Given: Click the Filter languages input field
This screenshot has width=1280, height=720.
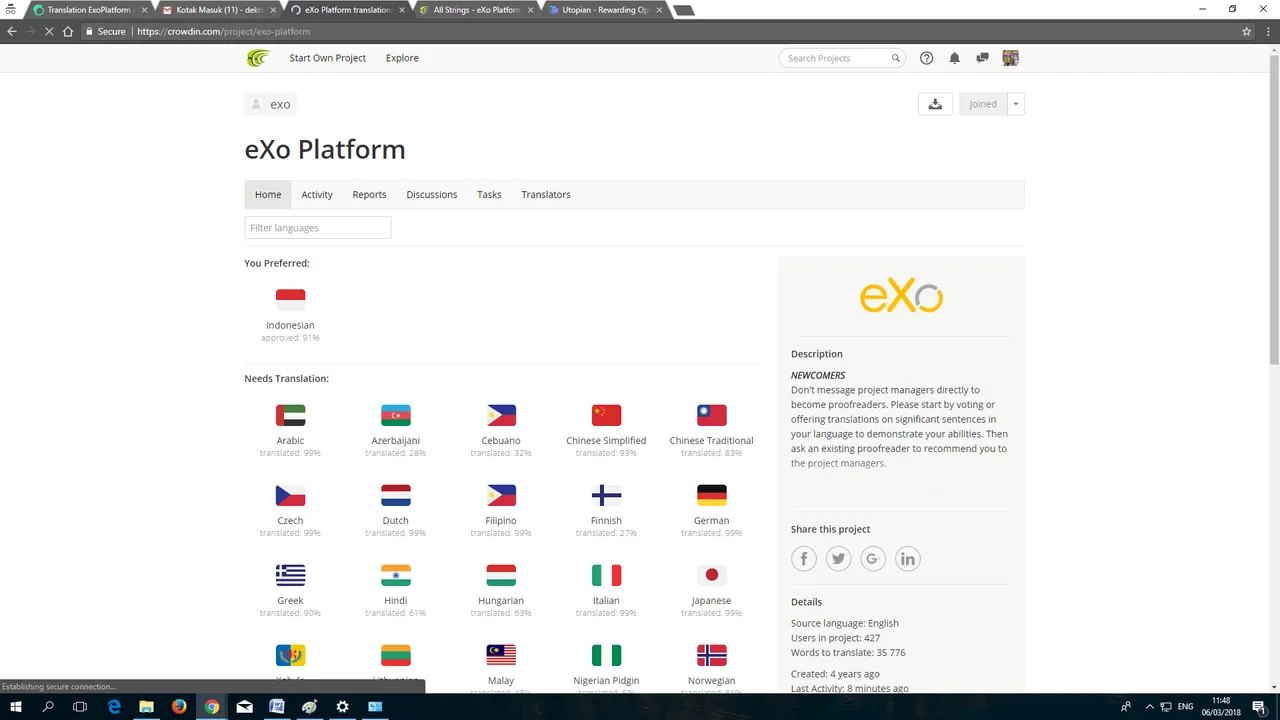Looking at the screenshot, I should [x=318, y=228].
